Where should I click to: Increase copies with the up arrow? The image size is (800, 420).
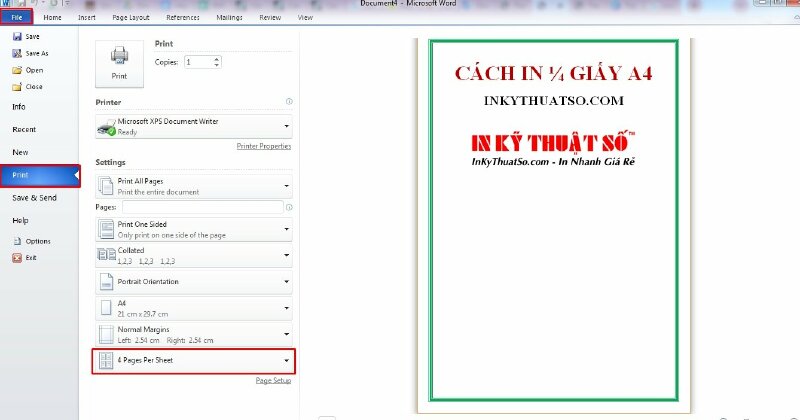tap(217, 59)
